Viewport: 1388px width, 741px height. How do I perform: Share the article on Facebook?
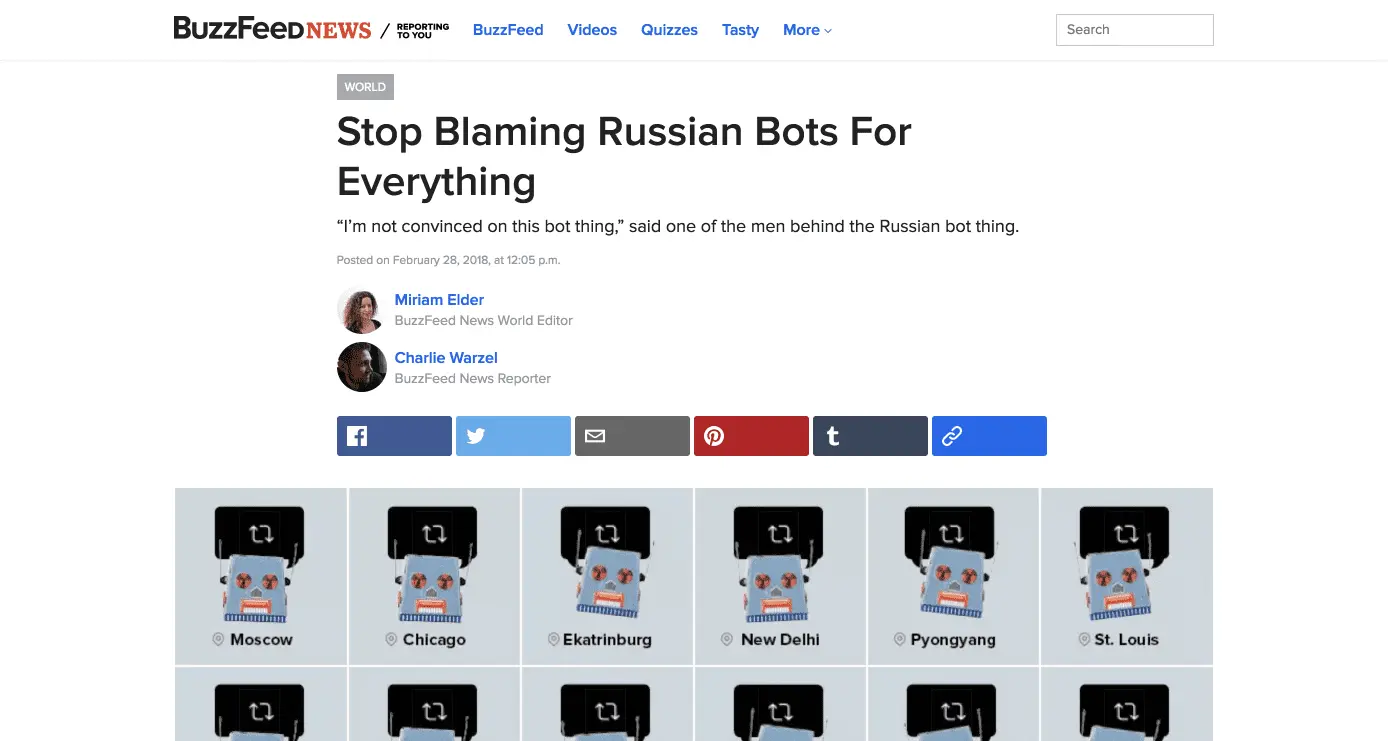click(x=394, y=436)
